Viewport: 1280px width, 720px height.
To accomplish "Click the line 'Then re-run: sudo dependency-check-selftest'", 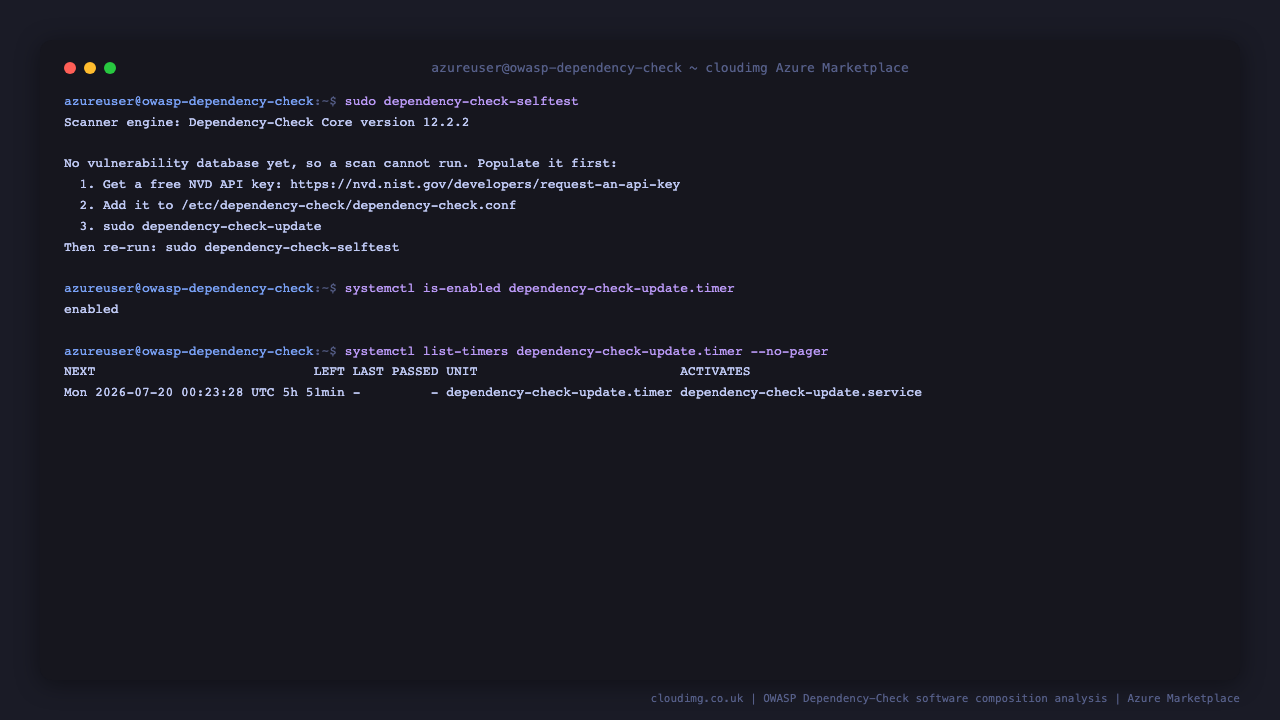I will pyautogui.click(x=231, y=248).
